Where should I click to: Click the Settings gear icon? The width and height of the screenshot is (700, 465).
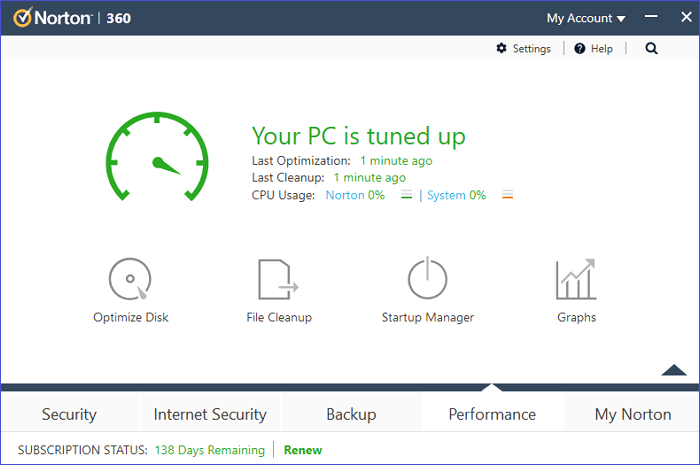[501, 48]
